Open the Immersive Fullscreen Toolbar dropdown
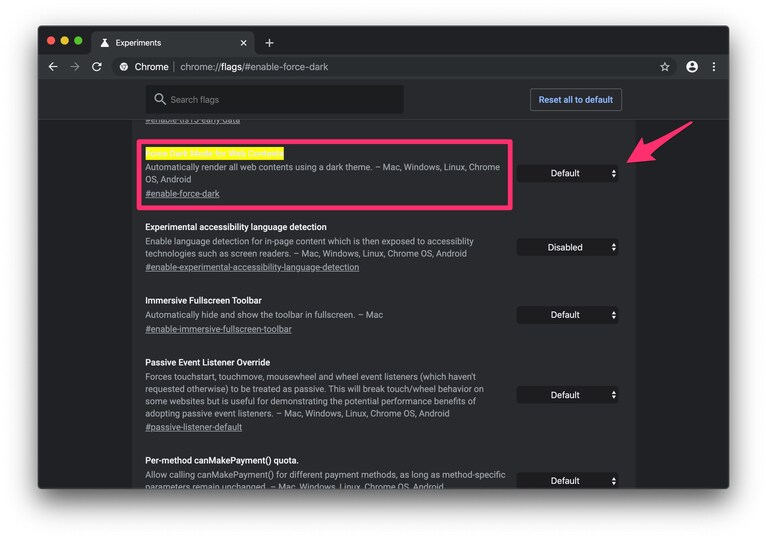The width and height of the screenshot is (767, 539). point(567,315)
